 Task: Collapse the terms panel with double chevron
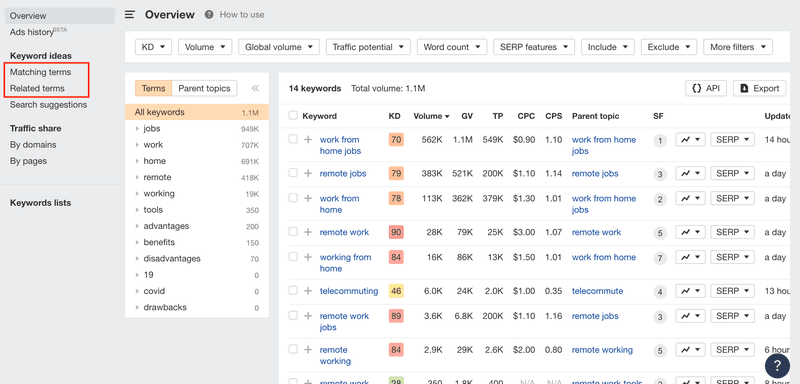coord(255,88)
